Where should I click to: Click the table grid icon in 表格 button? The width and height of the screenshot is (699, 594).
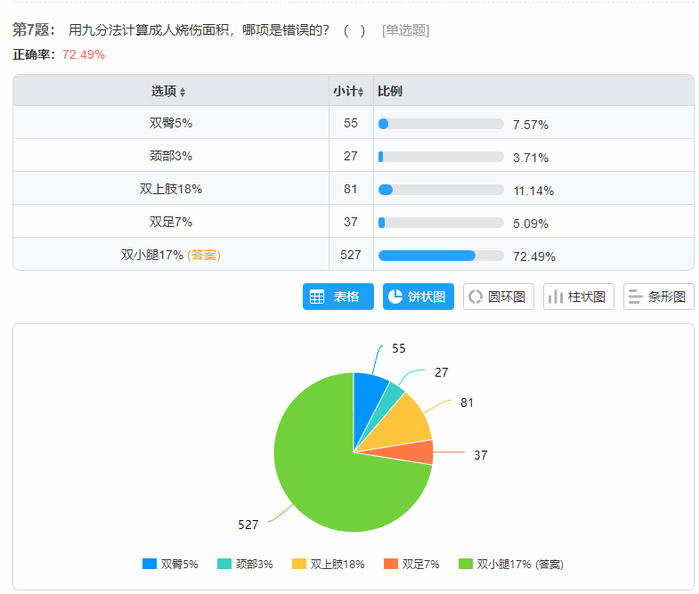[317, 297]
